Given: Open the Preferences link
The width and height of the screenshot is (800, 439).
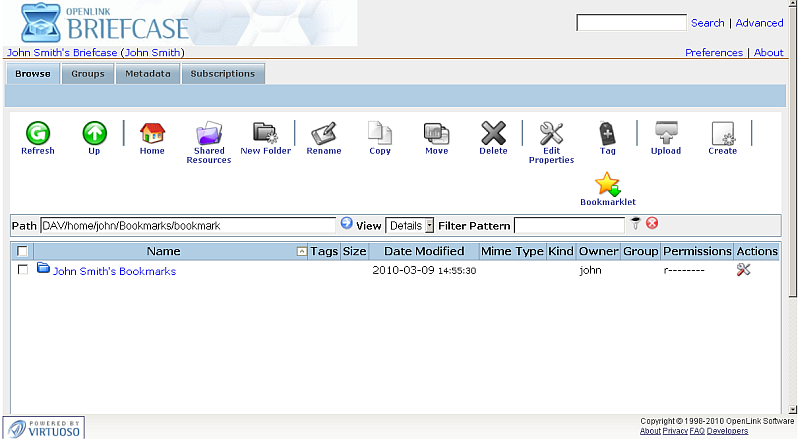Looking at the screenshot, I should coord(714,52).
